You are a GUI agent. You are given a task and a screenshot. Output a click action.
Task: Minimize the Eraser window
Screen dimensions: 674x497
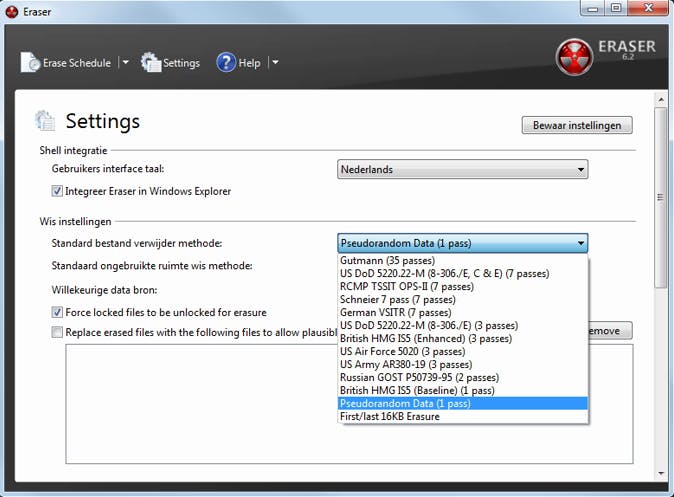coord(592,8)
